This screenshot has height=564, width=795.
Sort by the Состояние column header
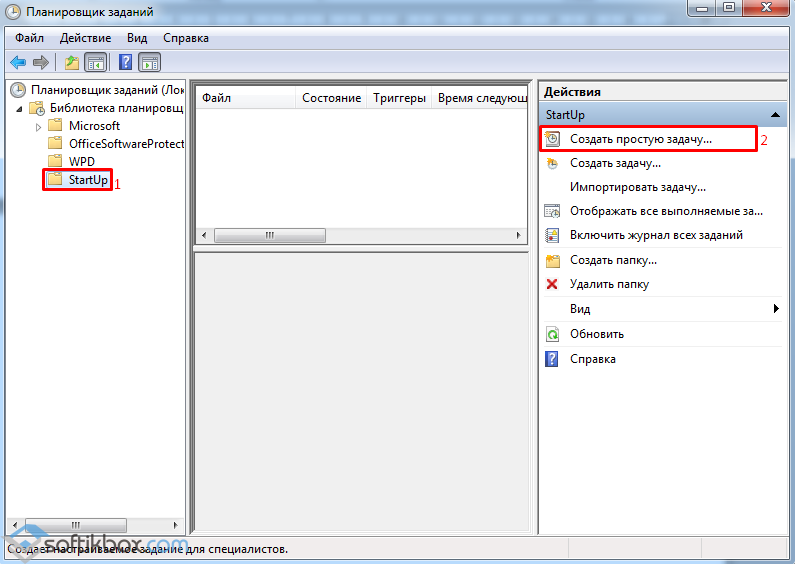(x=331, y=98)
